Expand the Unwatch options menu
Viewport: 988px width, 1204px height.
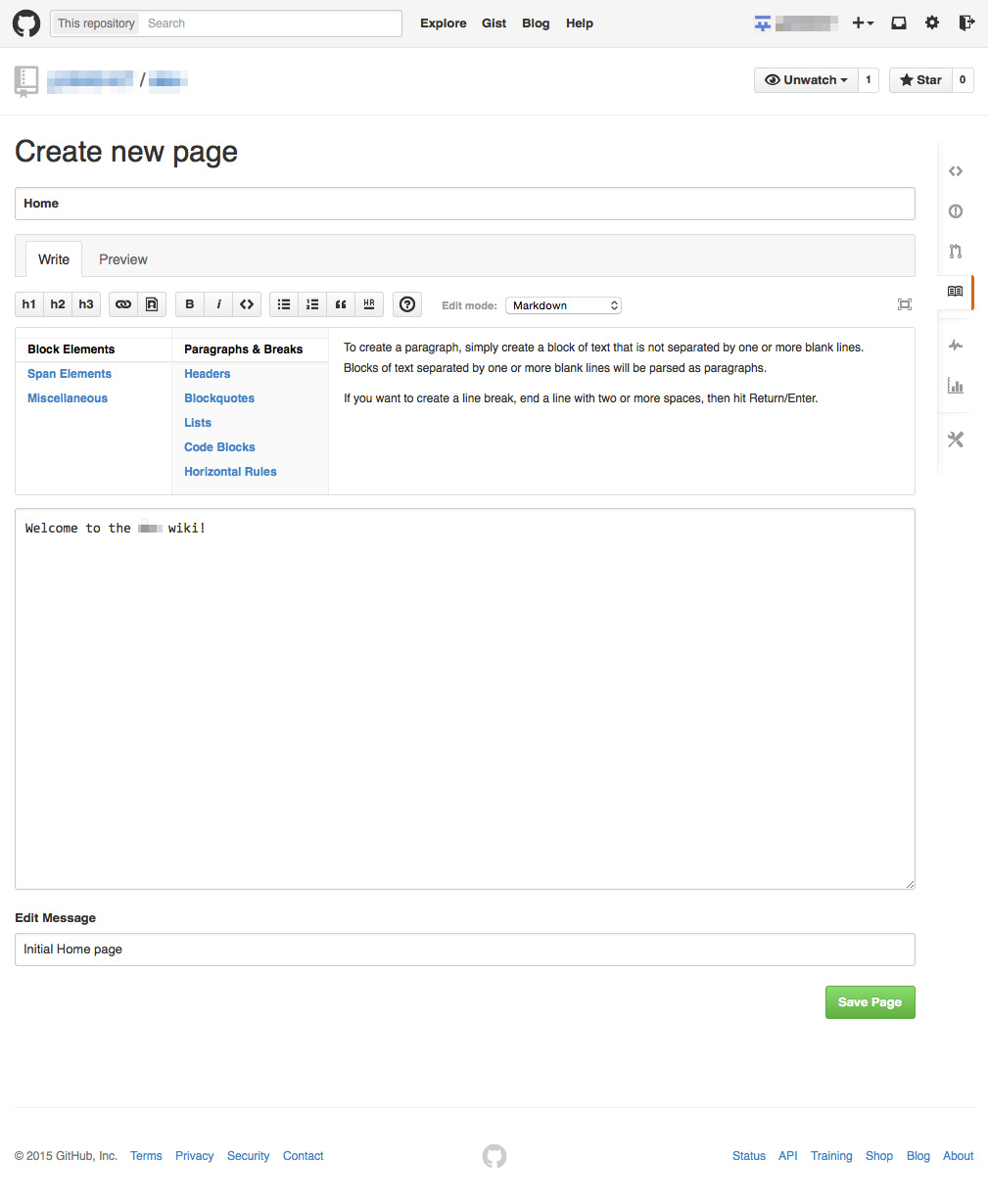843,79
